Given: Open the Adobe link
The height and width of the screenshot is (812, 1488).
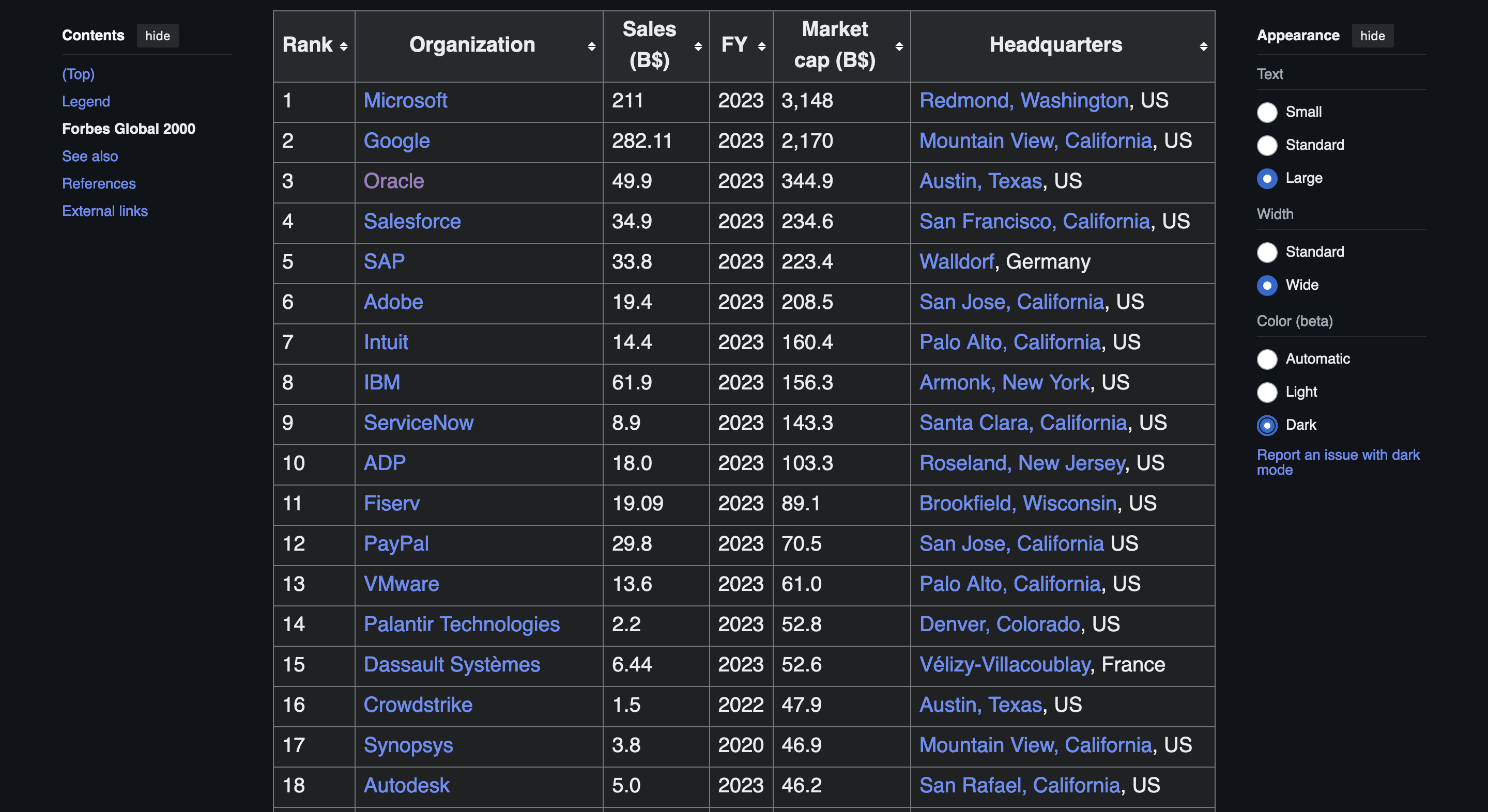Looking at the screenshot, I should [393, 302].
